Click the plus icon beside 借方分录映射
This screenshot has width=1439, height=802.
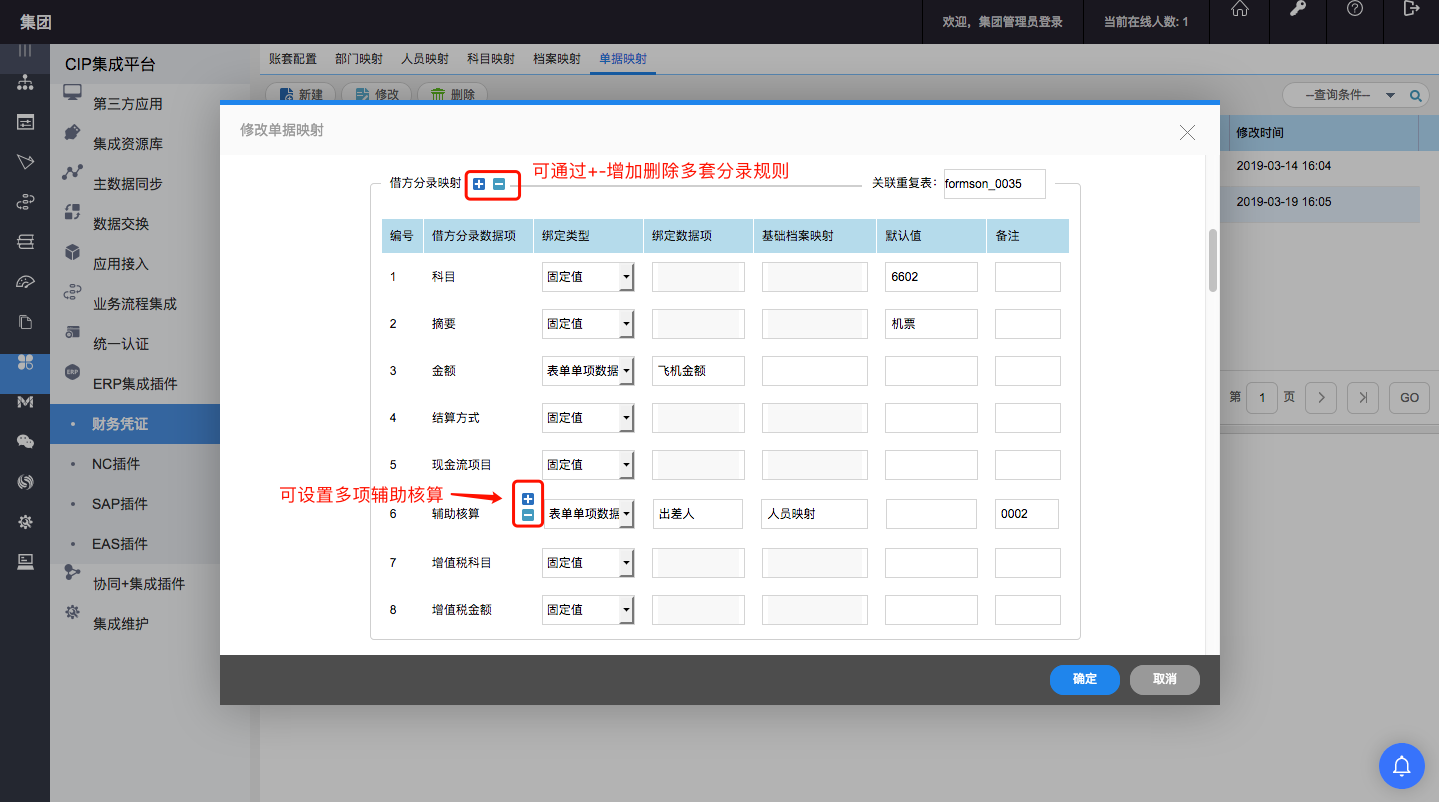tap(479, 184)
